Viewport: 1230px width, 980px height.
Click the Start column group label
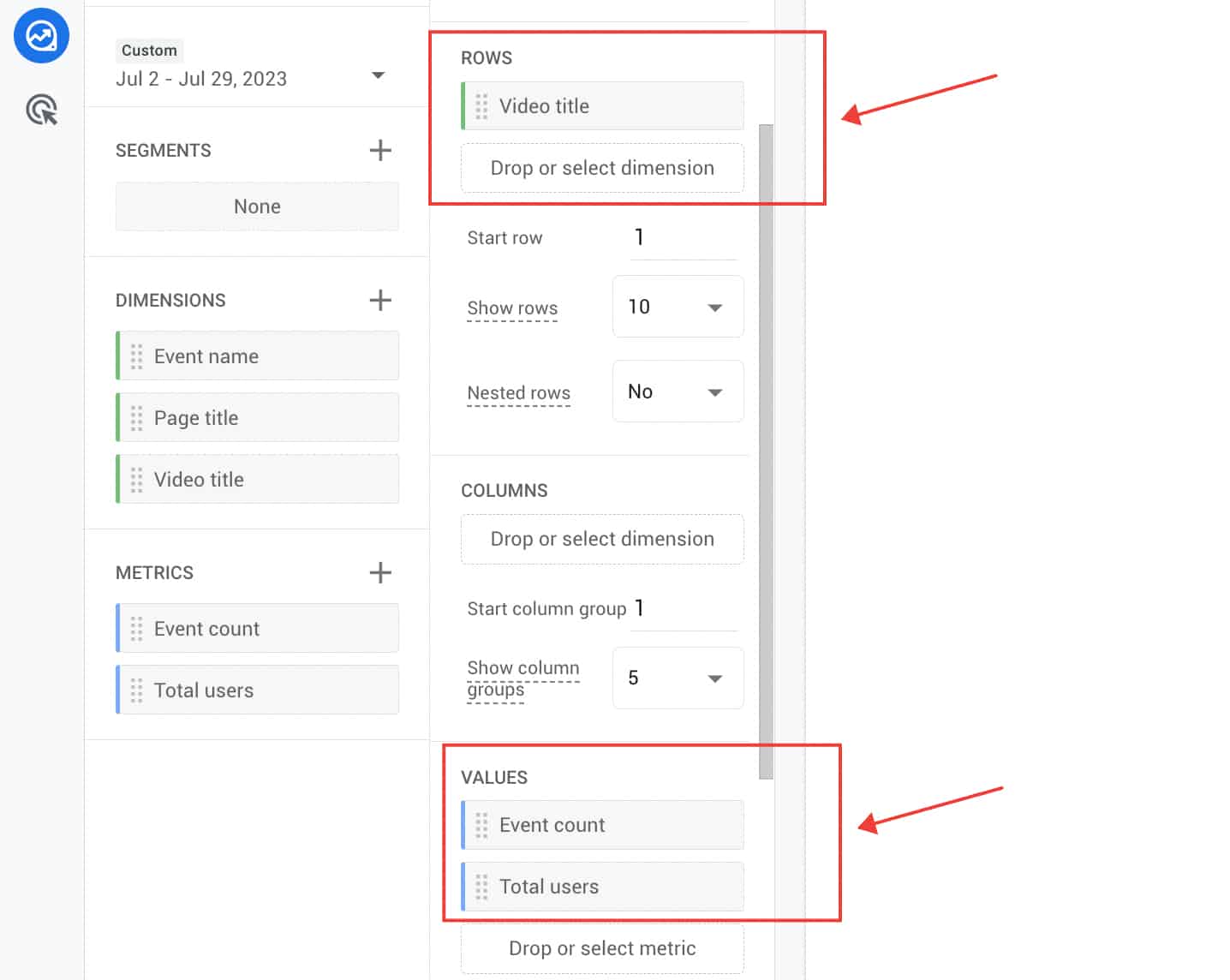tap(546, 609)
